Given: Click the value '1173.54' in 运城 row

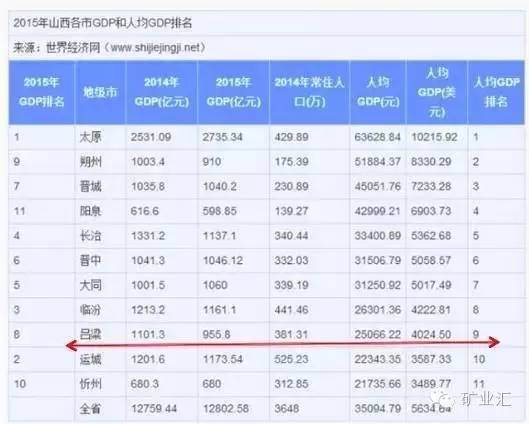Looking at the screenshot, I should pos(223,359).
